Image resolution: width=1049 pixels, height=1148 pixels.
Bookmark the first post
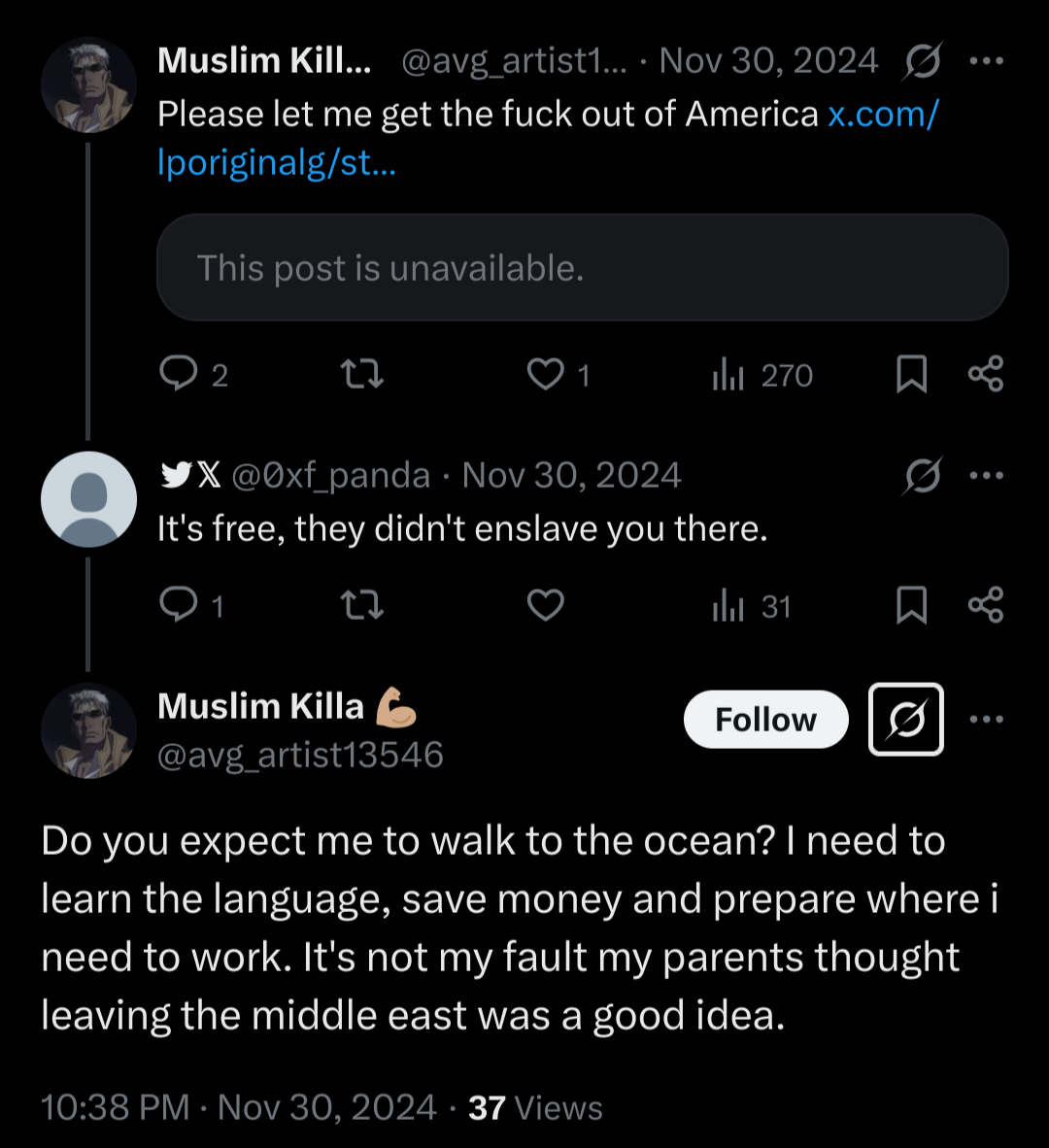tap(911, 375)
